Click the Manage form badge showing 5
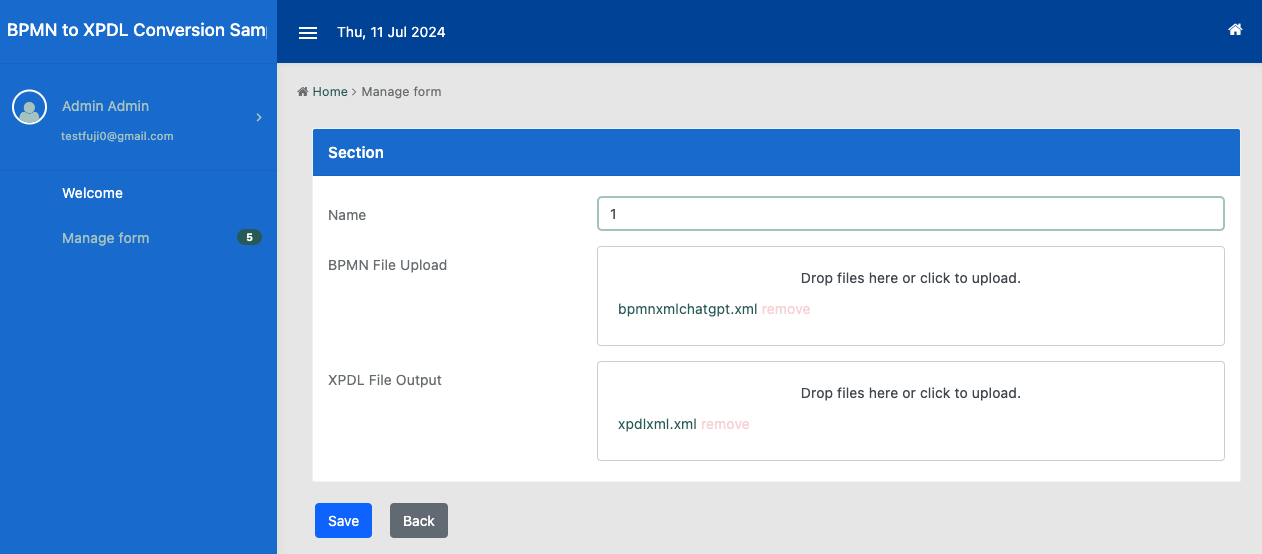This screenshot has width=1262, height=554. [x=249, y=237]
